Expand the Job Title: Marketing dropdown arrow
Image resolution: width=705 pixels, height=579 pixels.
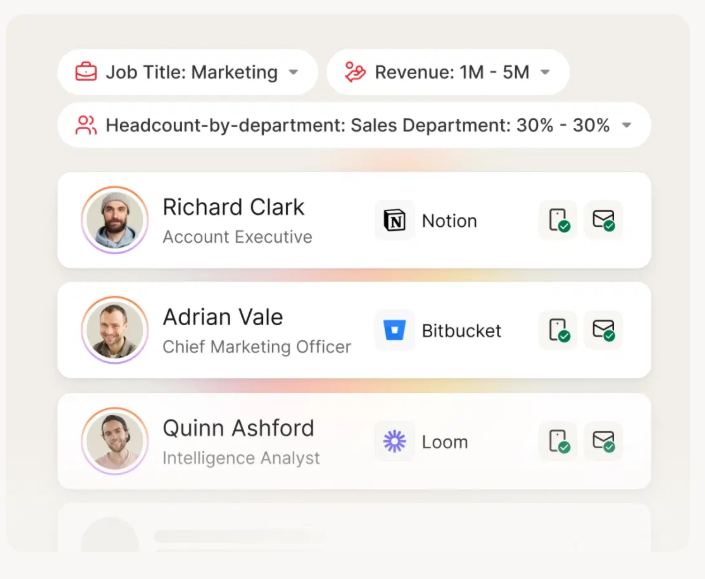point(293,72)
